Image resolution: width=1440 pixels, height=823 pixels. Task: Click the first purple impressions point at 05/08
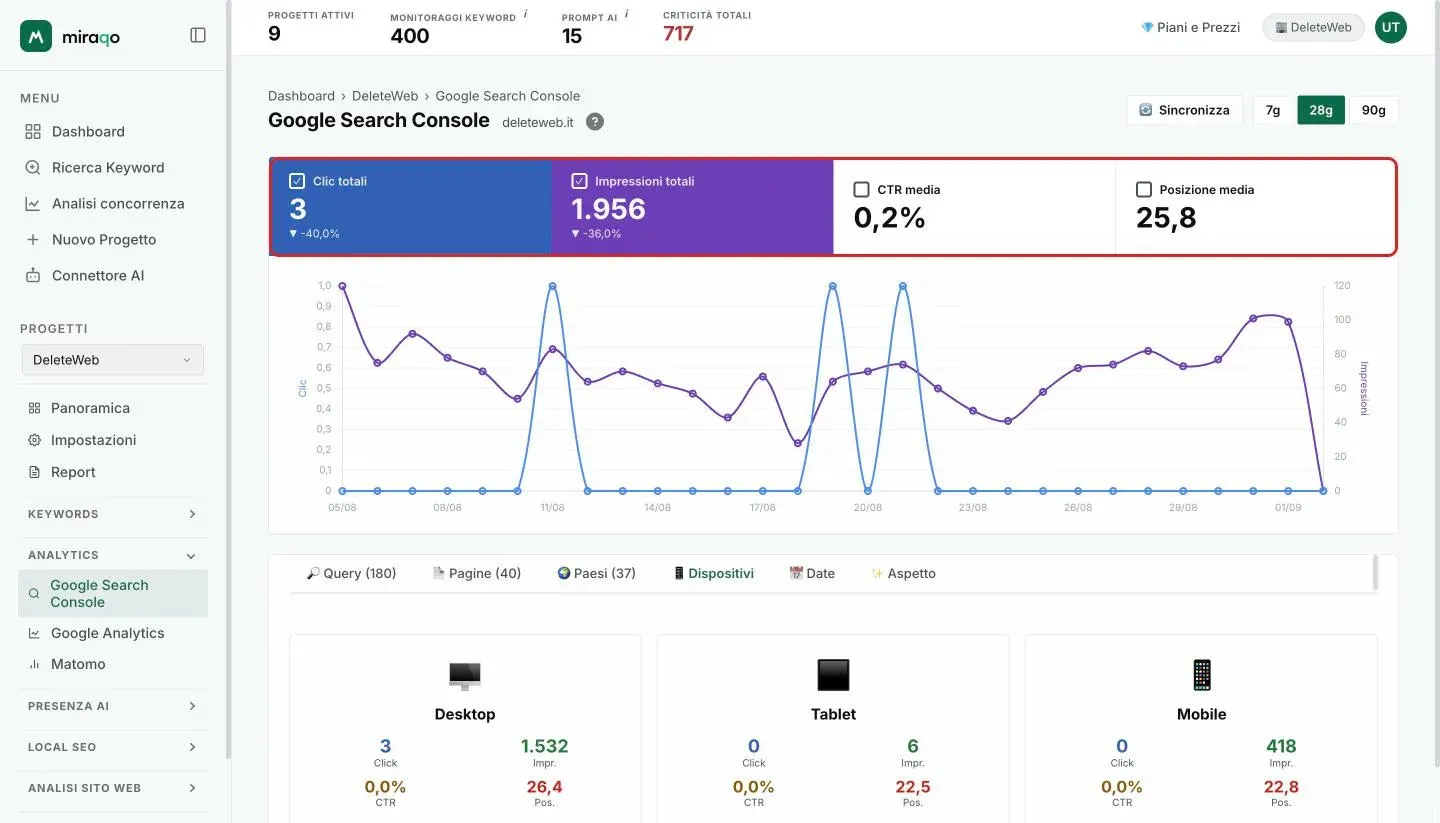click(342, 286)
